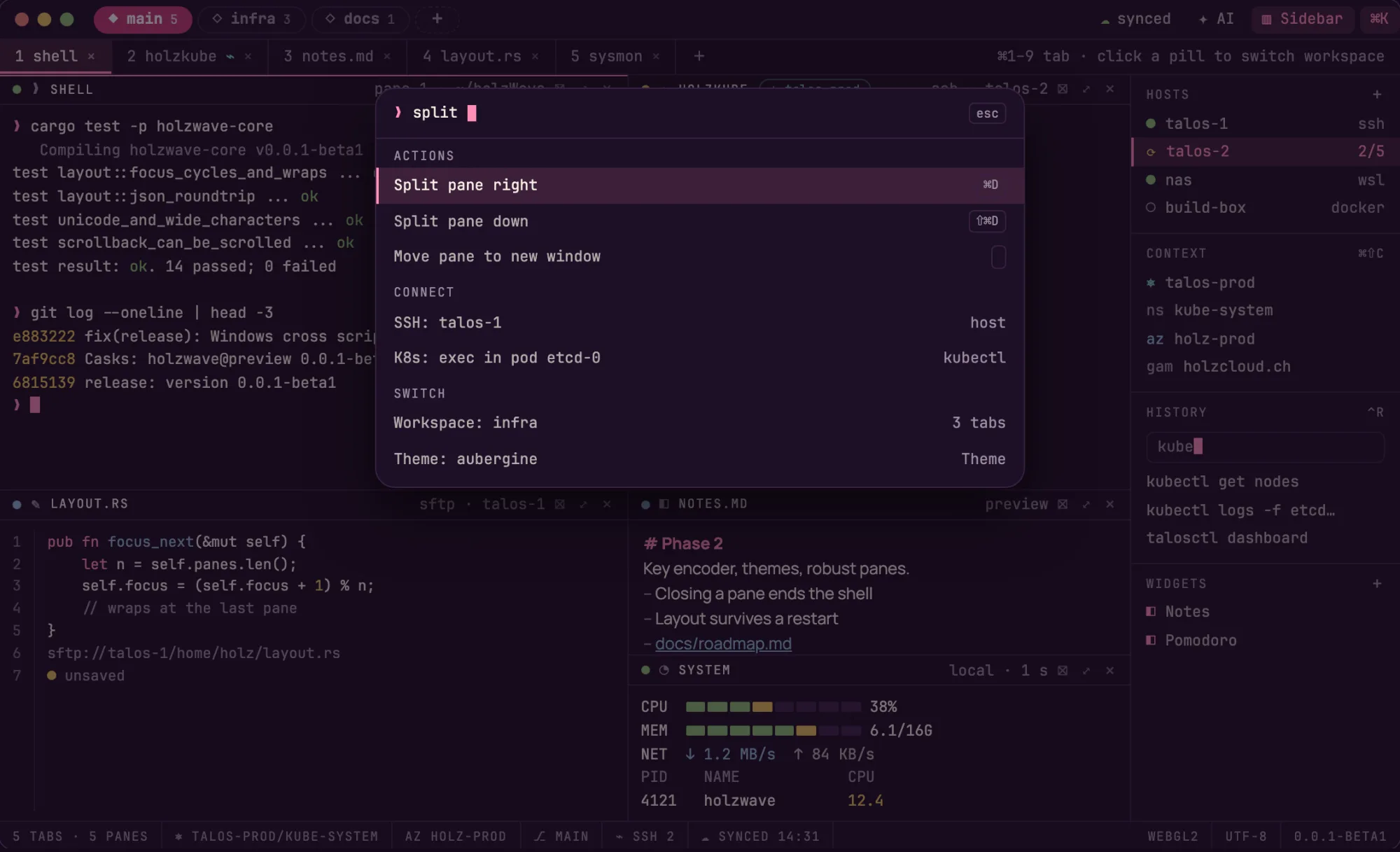
Task: Dismiss palette with esc button
Action: coord(987,113)
